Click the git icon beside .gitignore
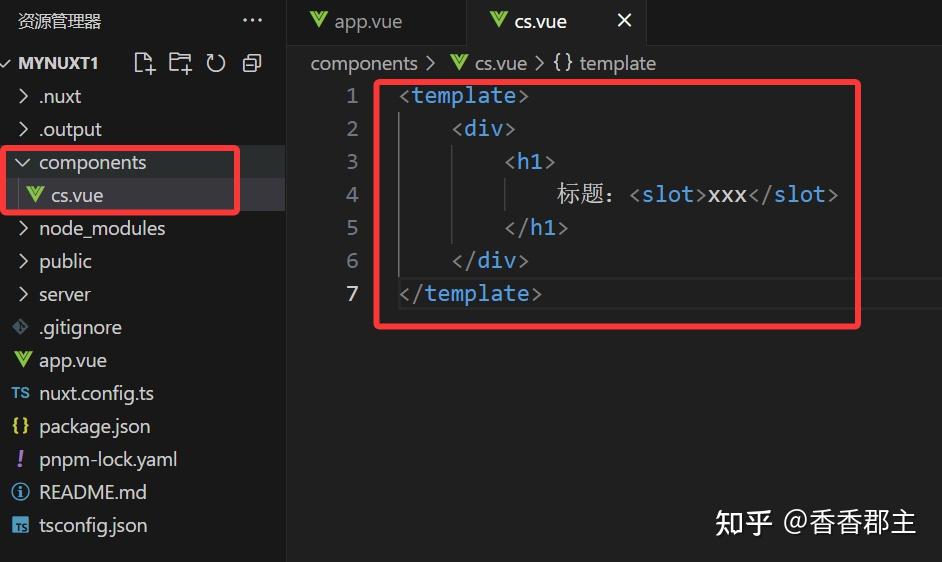942x562 pixels. tap(20, 326)
